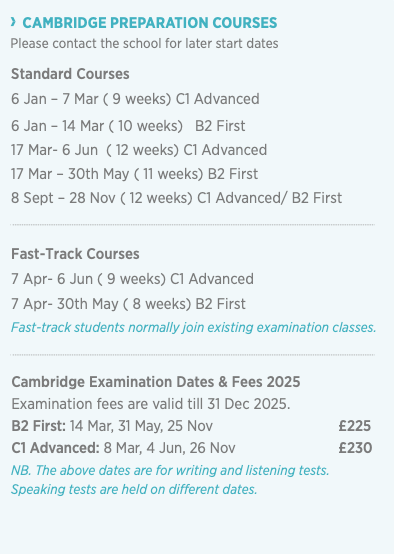Open the Cambridge Preparation Courses heading
The image size is (394, 554).
point(149,23)
